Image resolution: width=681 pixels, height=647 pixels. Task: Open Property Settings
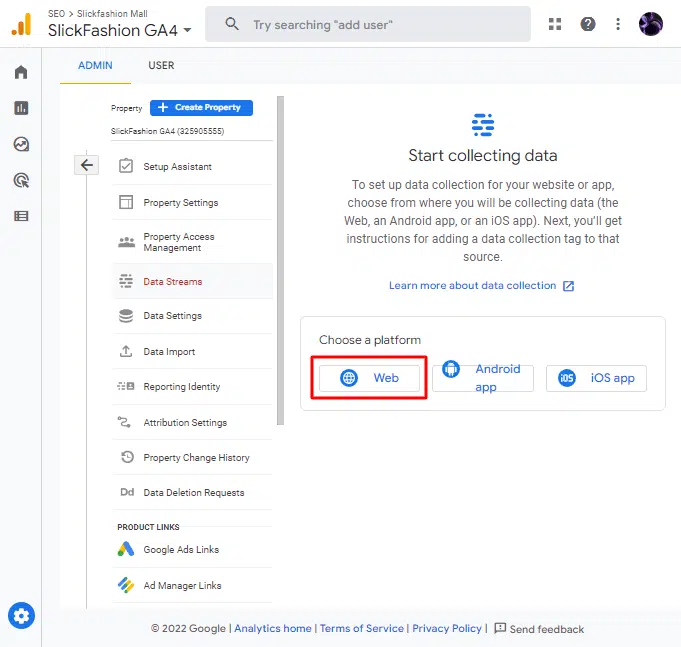point(192,202)
